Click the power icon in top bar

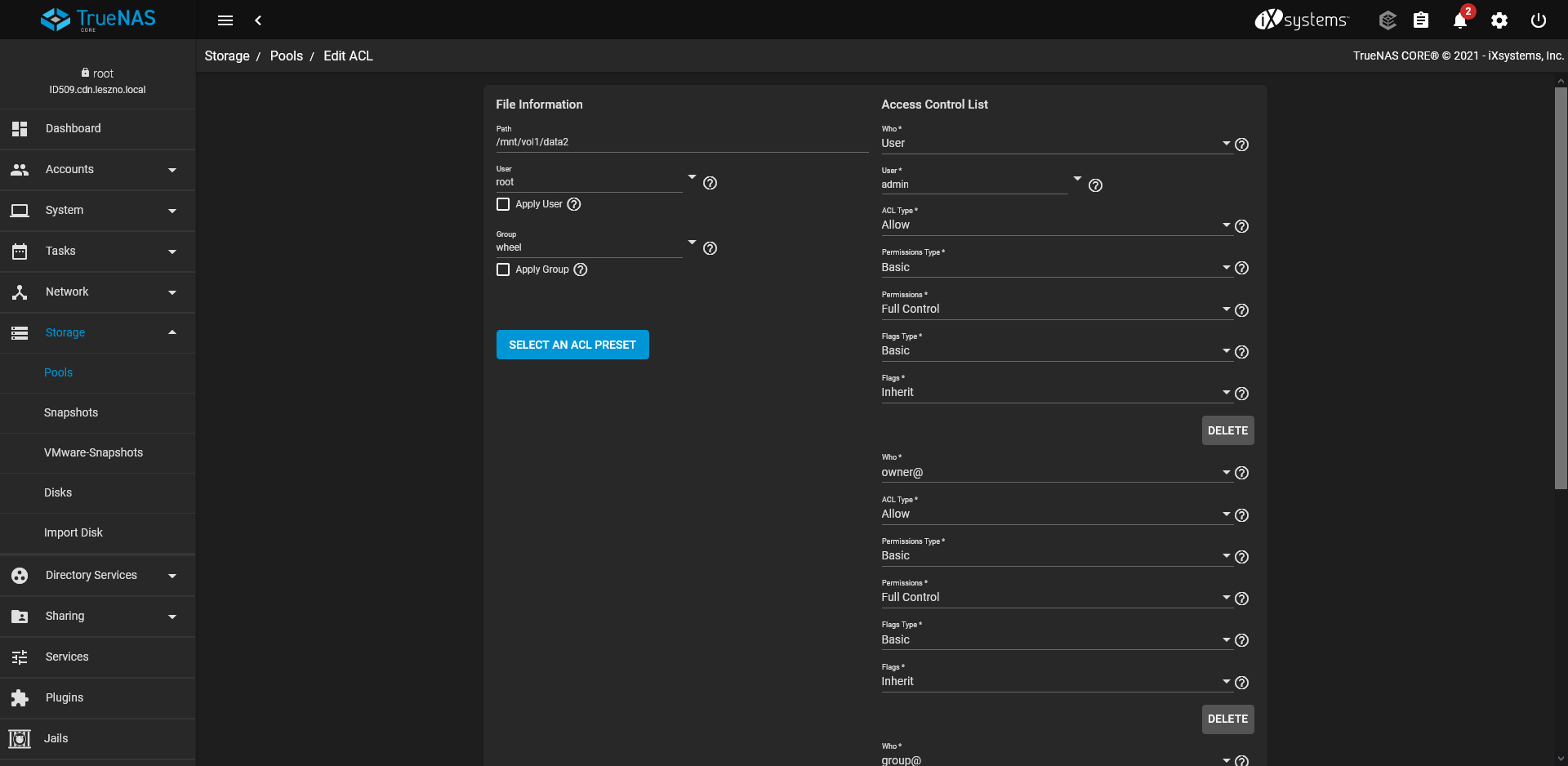[x=1538, y=20]
